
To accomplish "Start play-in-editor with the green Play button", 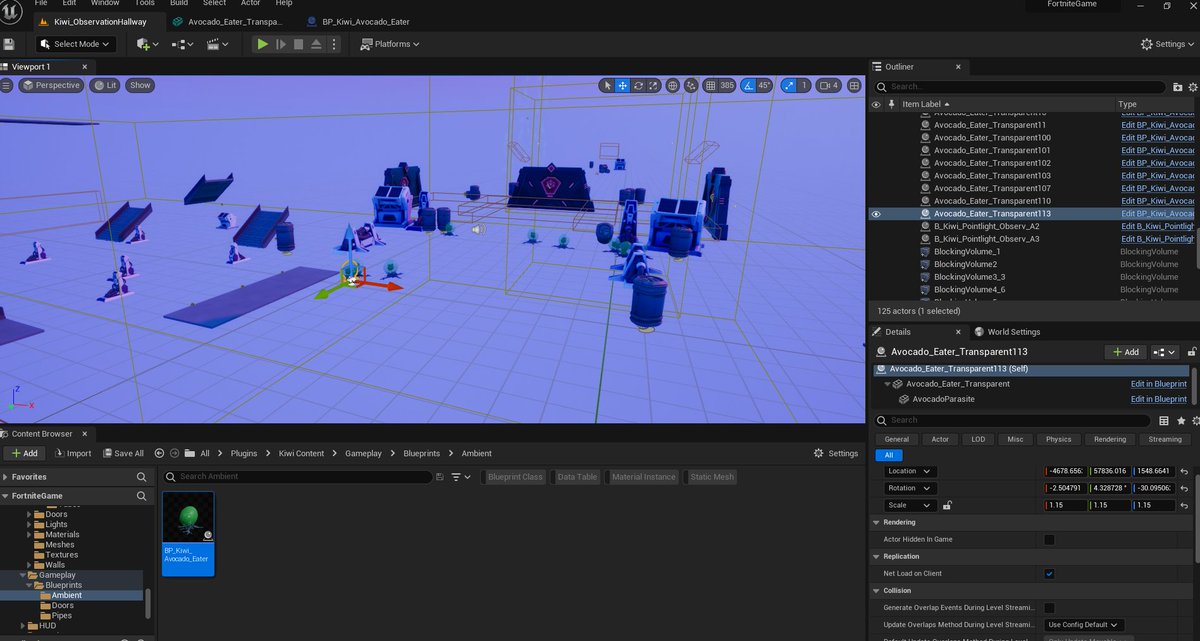I will tap(262, 44).
